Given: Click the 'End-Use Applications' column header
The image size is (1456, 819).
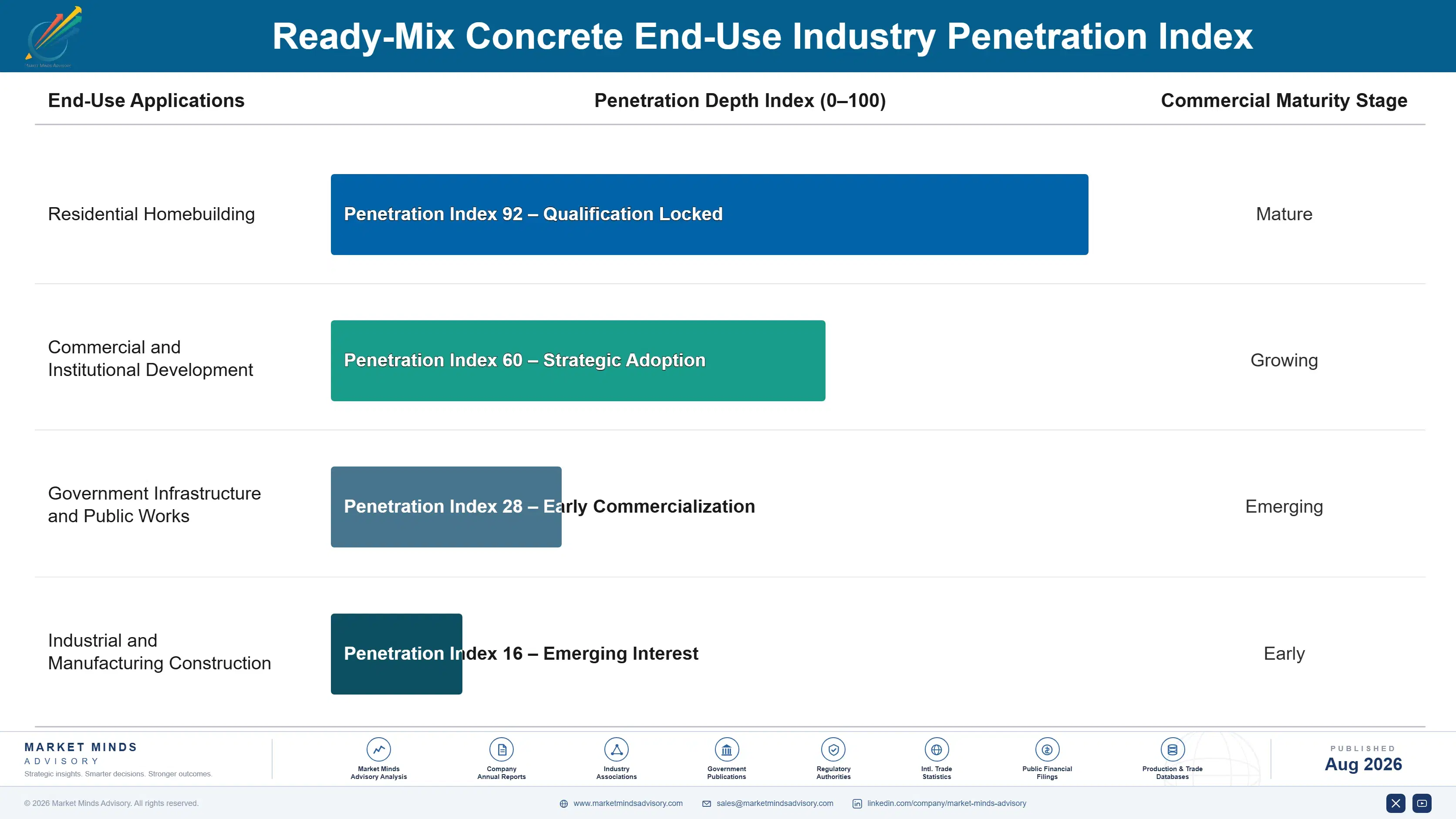Looking at the screenshot, I should 146,101.
